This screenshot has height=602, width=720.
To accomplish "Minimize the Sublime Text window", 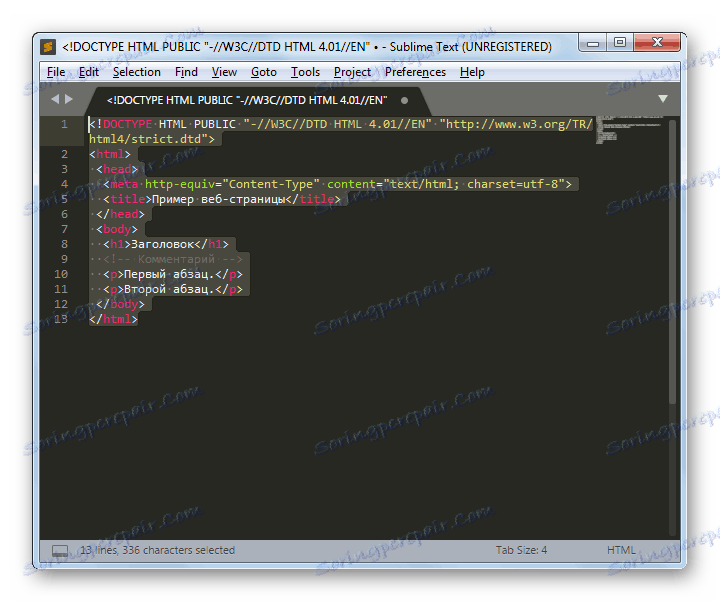I will (593, 43).
